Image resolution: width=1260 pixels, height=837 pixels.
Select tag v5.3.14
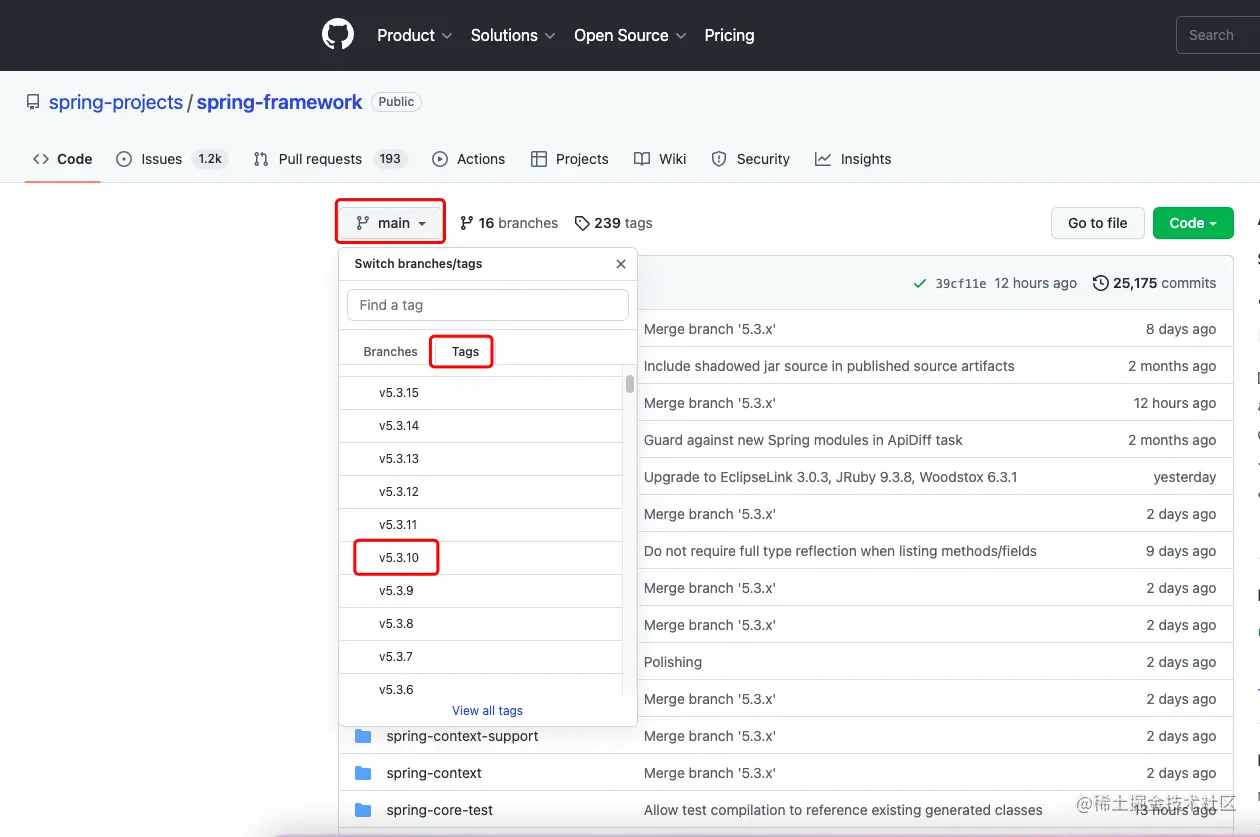click(x=481, y=426)
